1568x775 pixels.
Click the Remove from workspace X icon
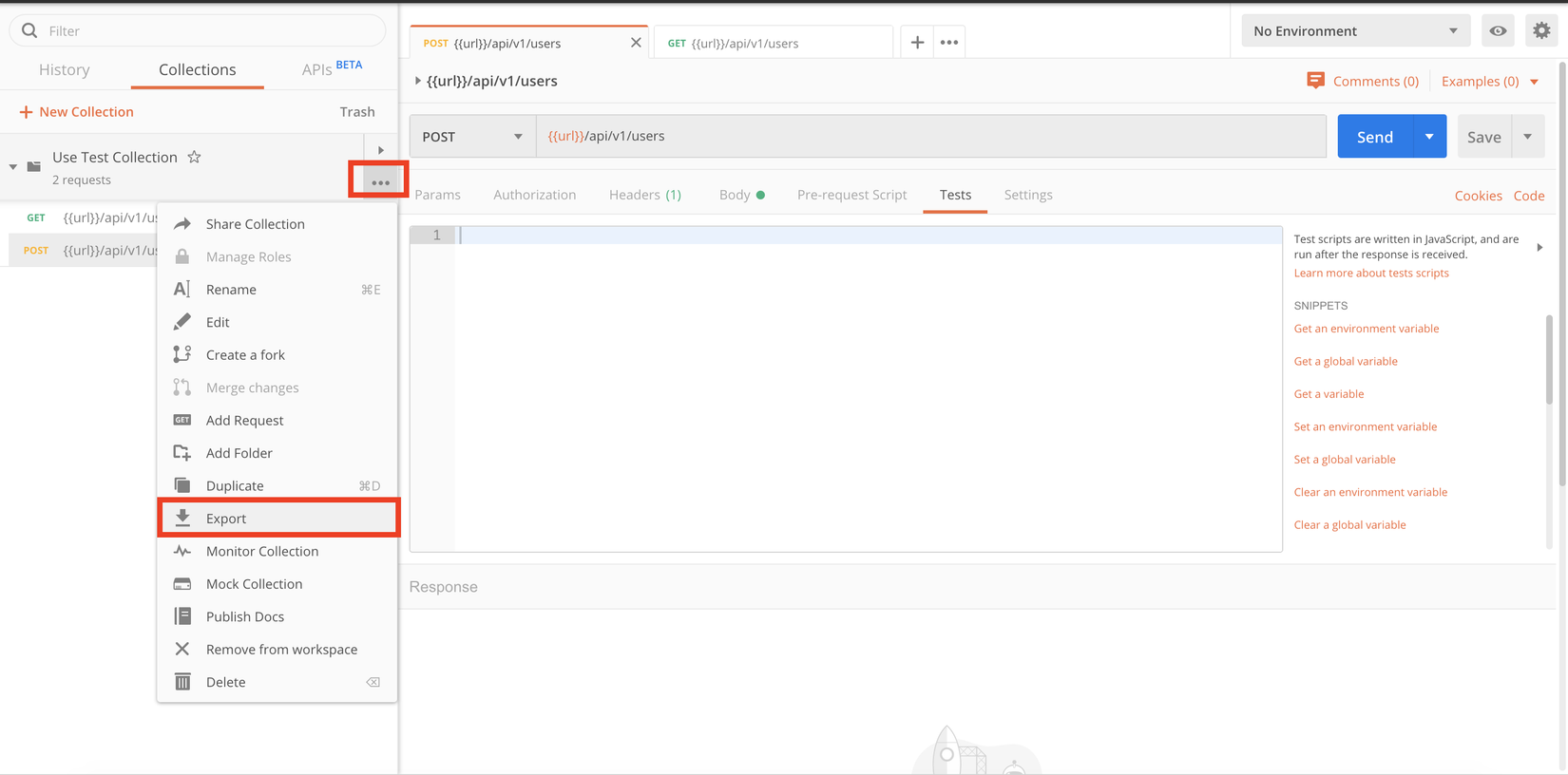point(182,649)
